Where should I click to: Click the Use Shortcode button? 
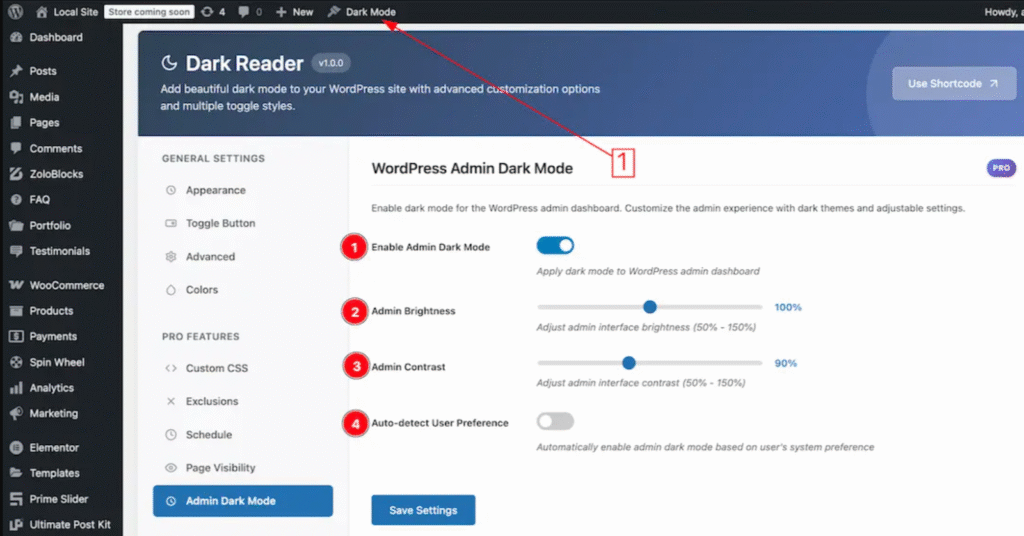tap(954, 84)
